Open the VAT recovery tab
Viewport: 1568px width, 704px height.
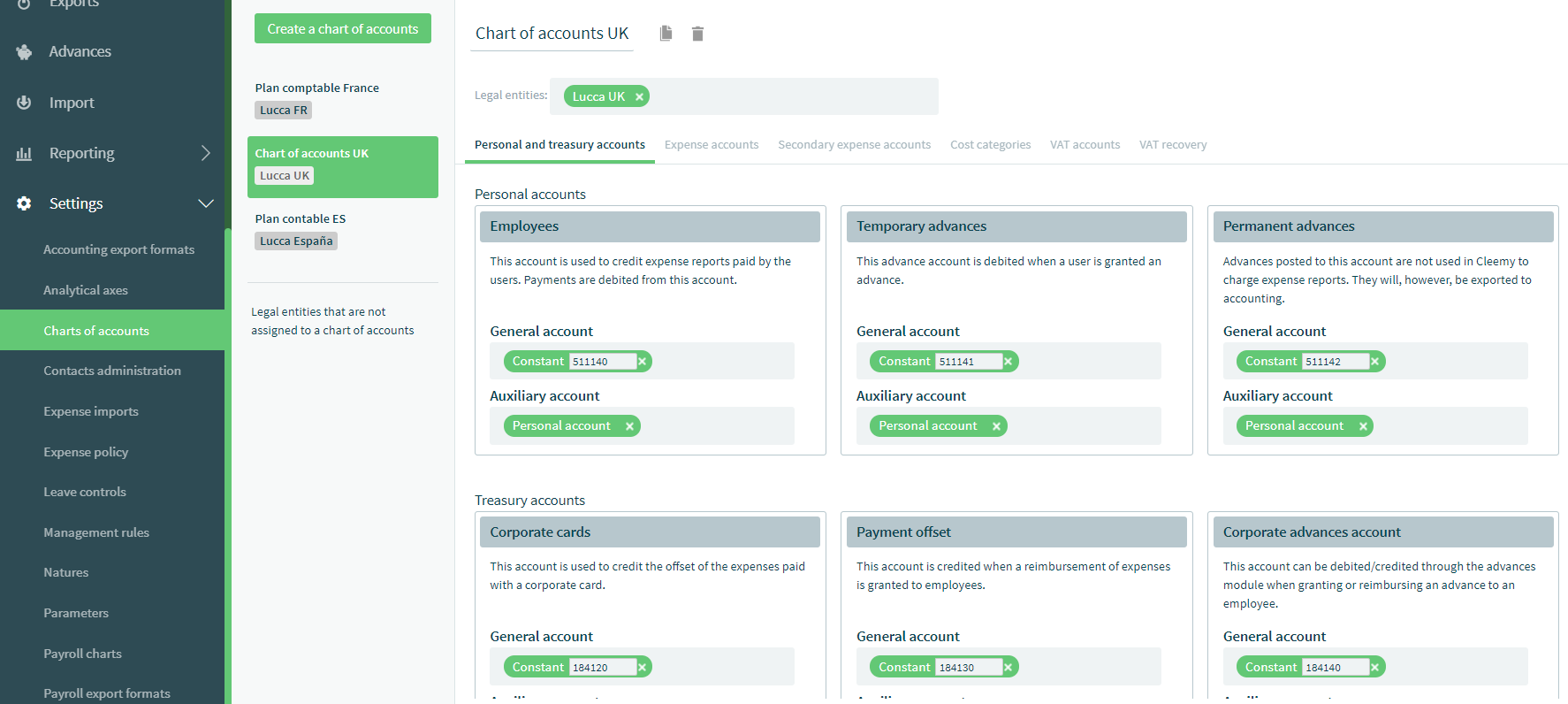[1172, 145]
